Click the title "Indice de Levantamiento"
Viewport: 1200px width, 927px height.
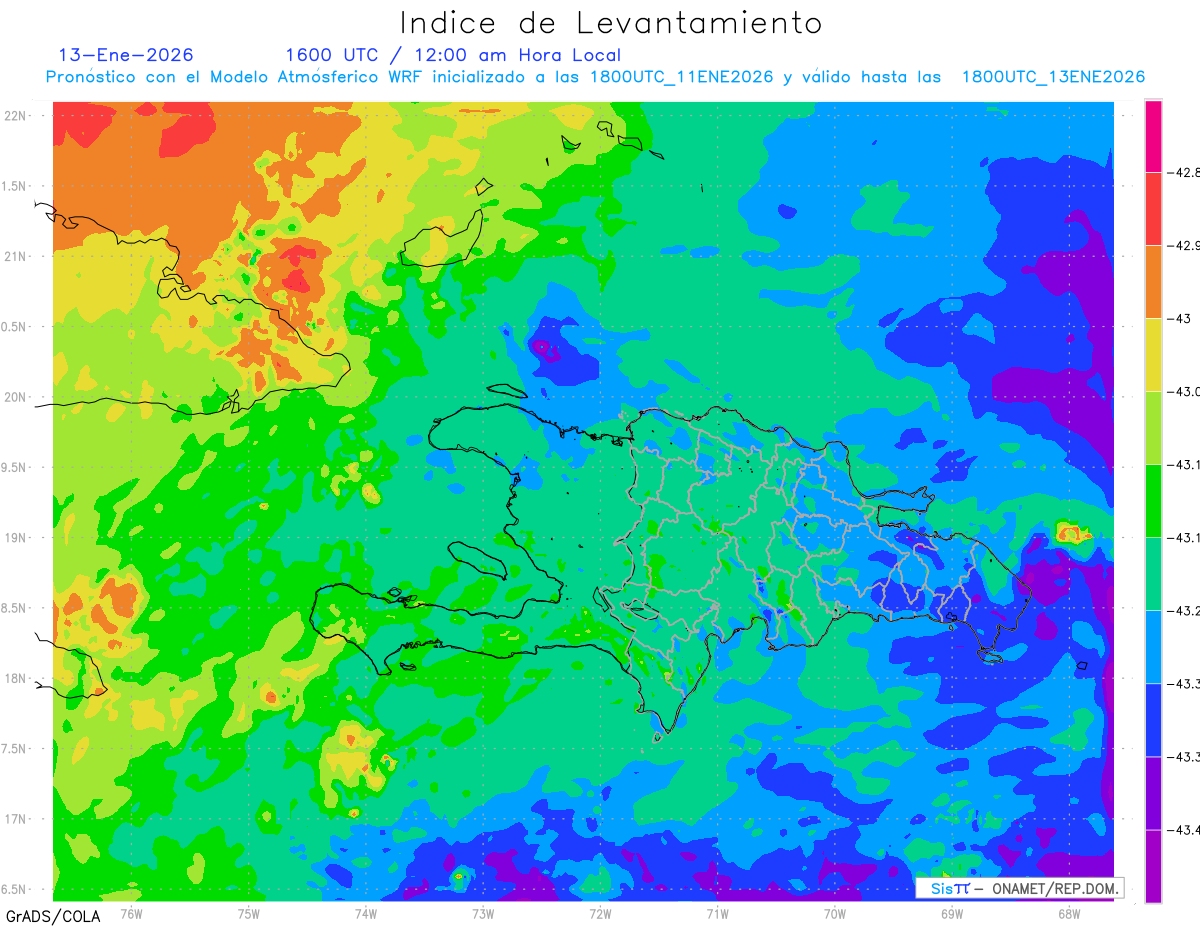tap(611, 23)
